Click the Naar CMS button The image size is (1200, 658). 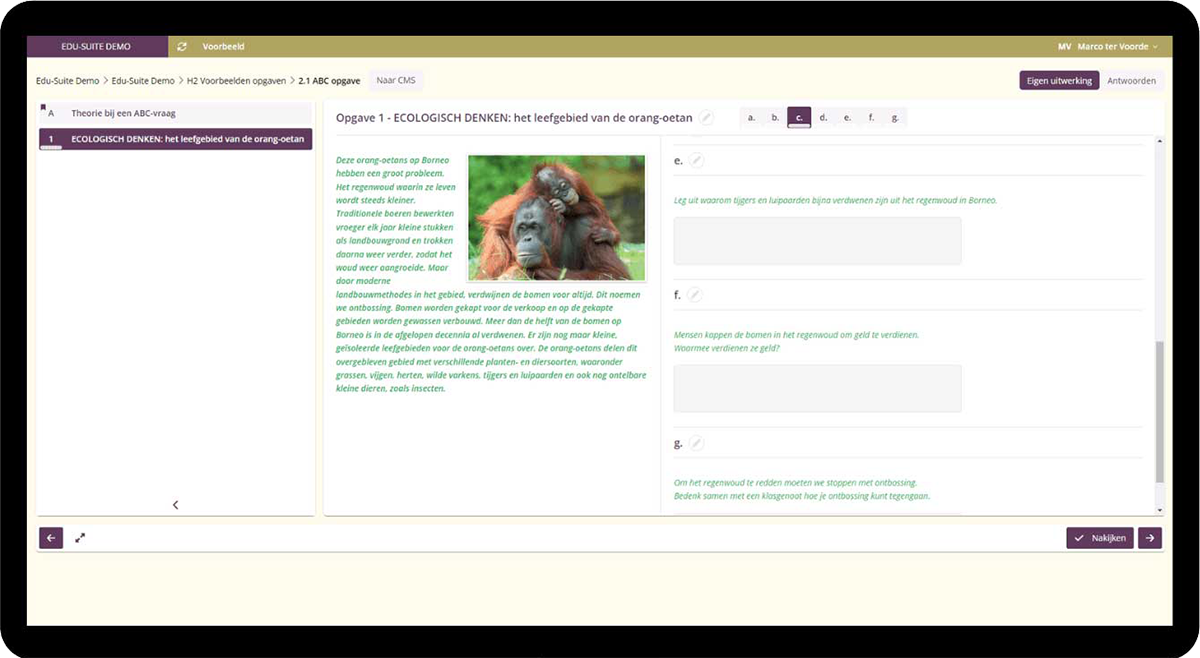(x=395, y=80)
